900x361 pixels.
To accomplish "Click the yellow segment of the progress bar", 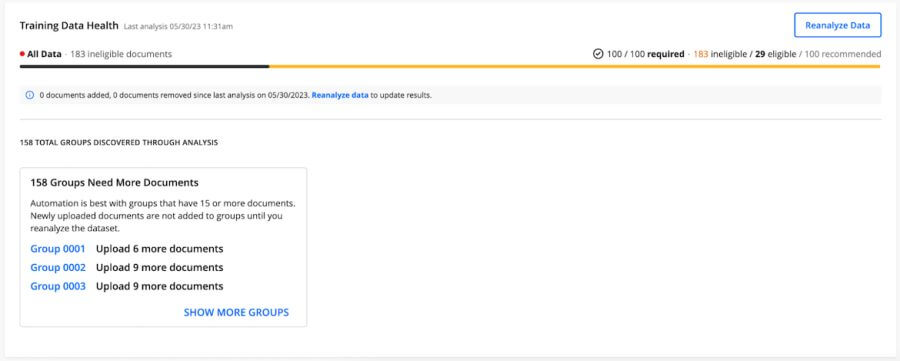I will (575, 67).
